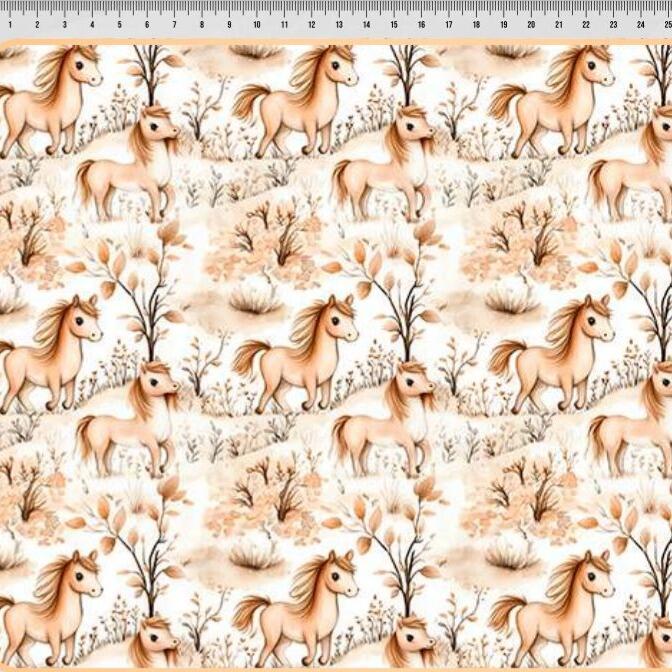This screenshot has width=672, height=672.
Task: Click the ruler mark labeled 8
Action: [202, 25]
